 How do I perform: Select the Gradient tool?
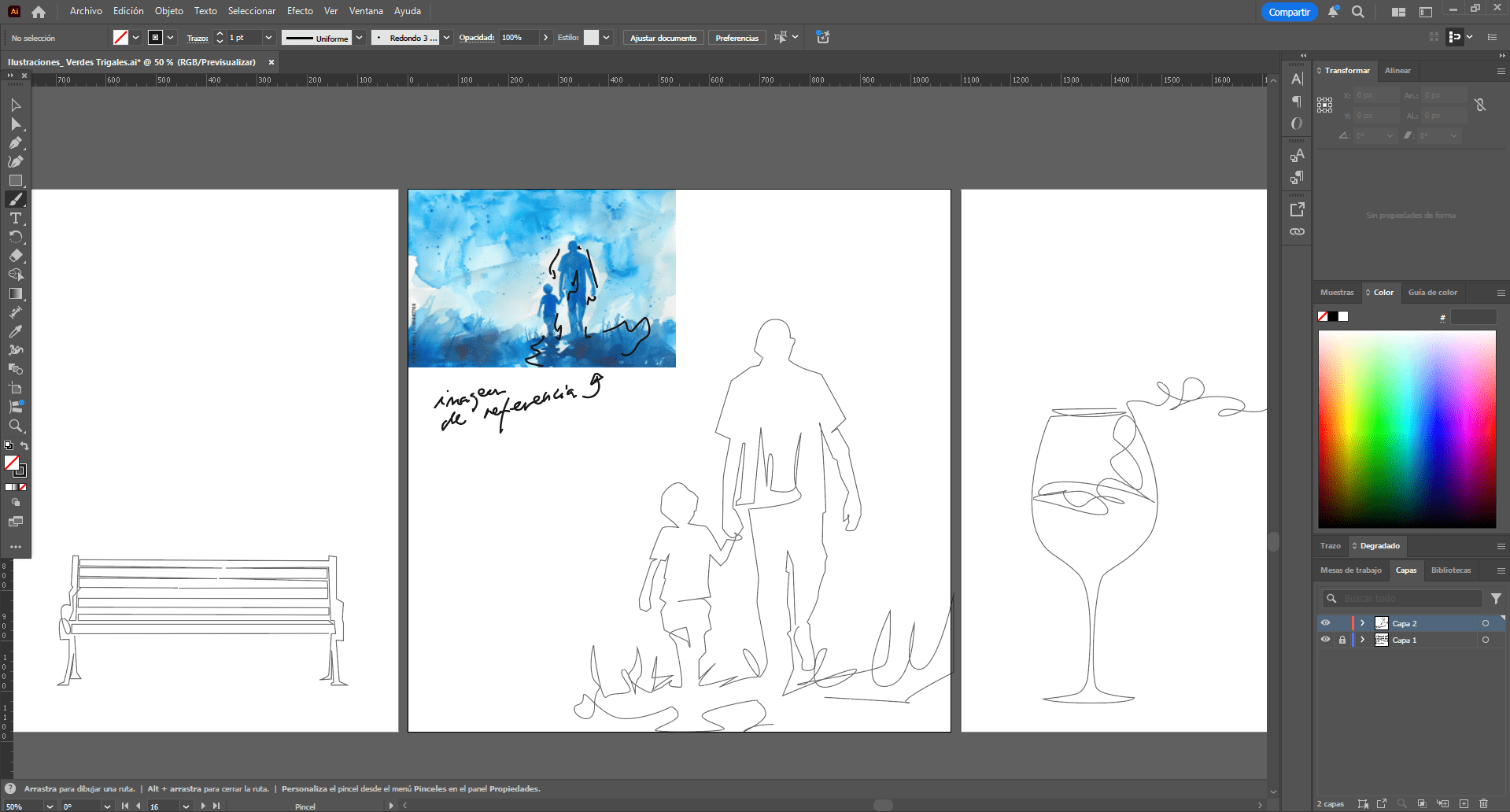[x=16, y=293]
